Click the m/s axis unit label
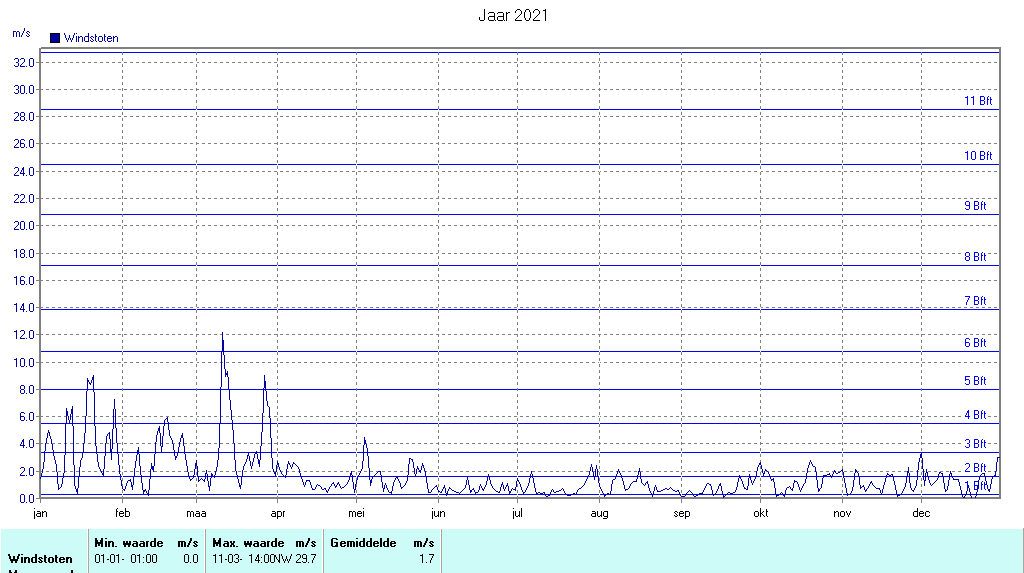 [x=22, y=33]
